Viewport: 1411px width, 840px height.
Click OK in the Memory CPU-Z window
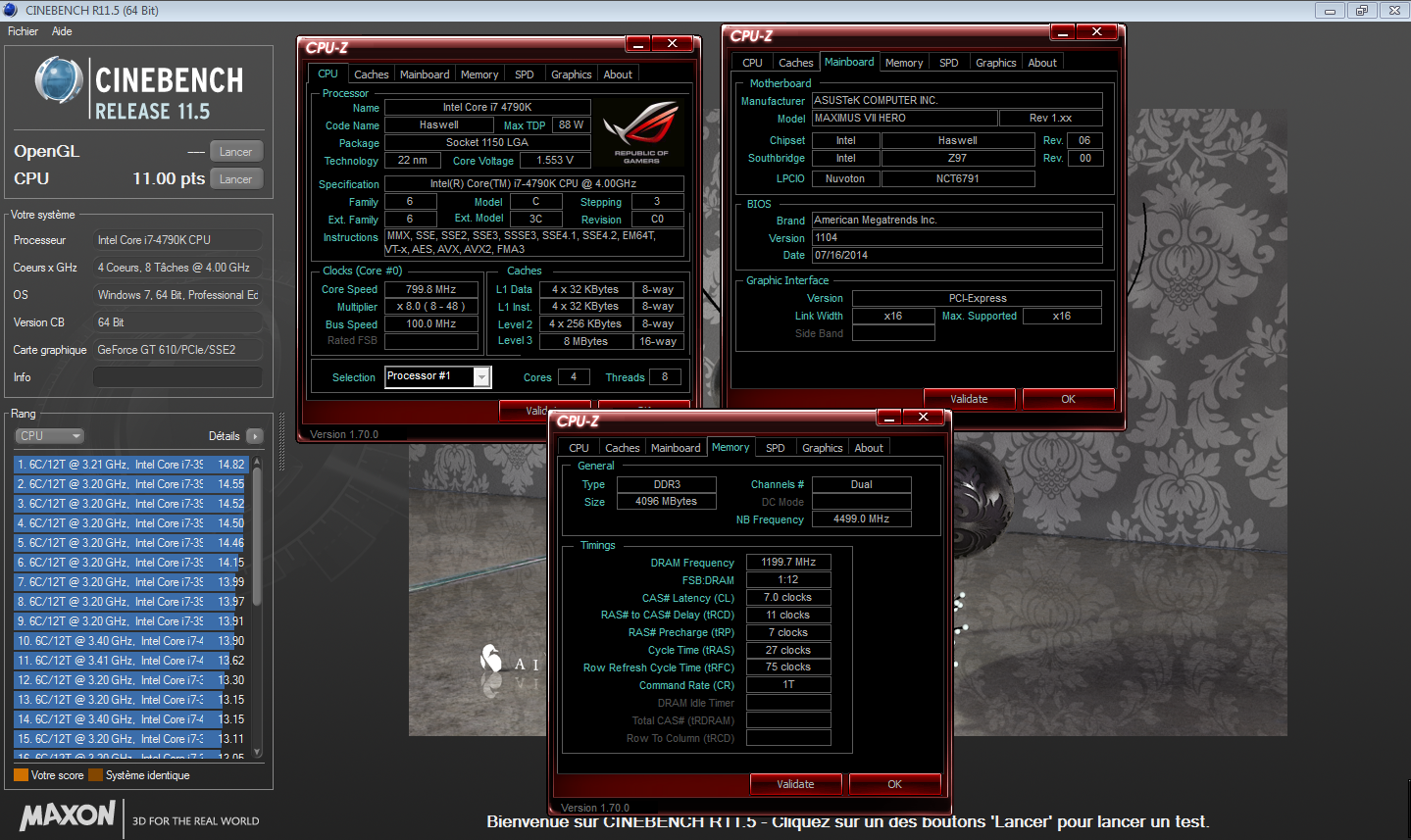[x=894, y=784]
